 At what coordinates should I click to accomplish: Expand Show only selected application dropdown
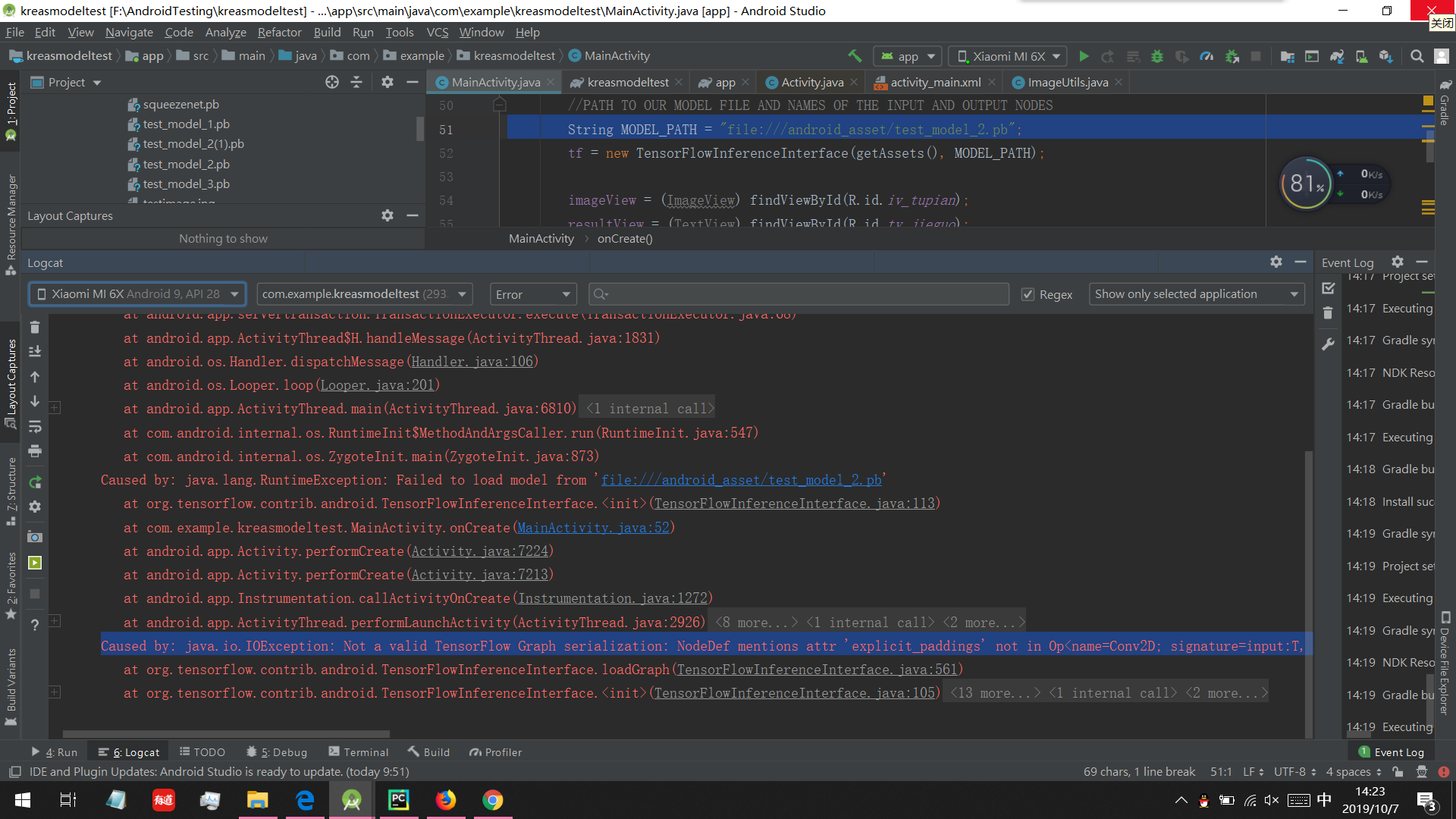pyautogui.click(x=1196, y=294)
